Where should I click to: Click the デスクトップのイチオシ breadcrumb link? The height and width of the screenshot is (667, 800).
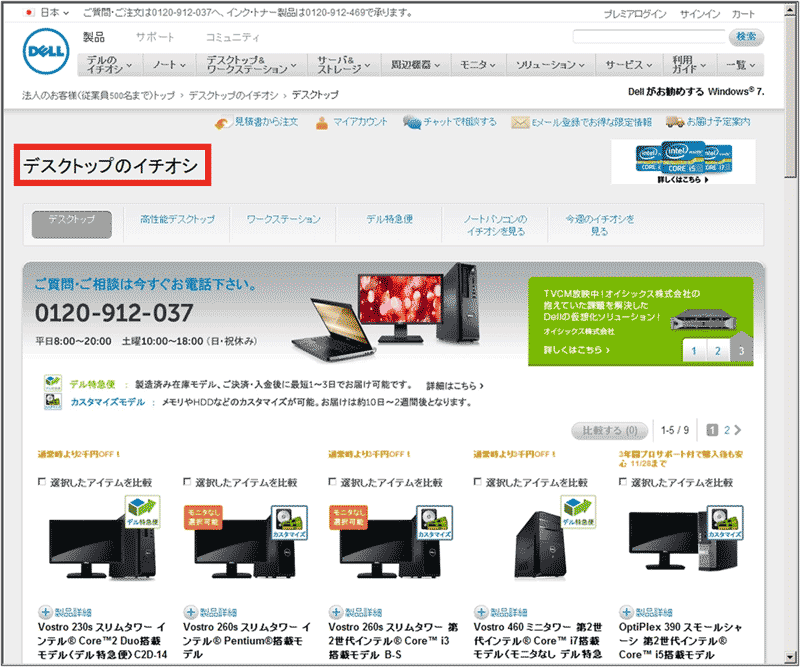point(233,95)
